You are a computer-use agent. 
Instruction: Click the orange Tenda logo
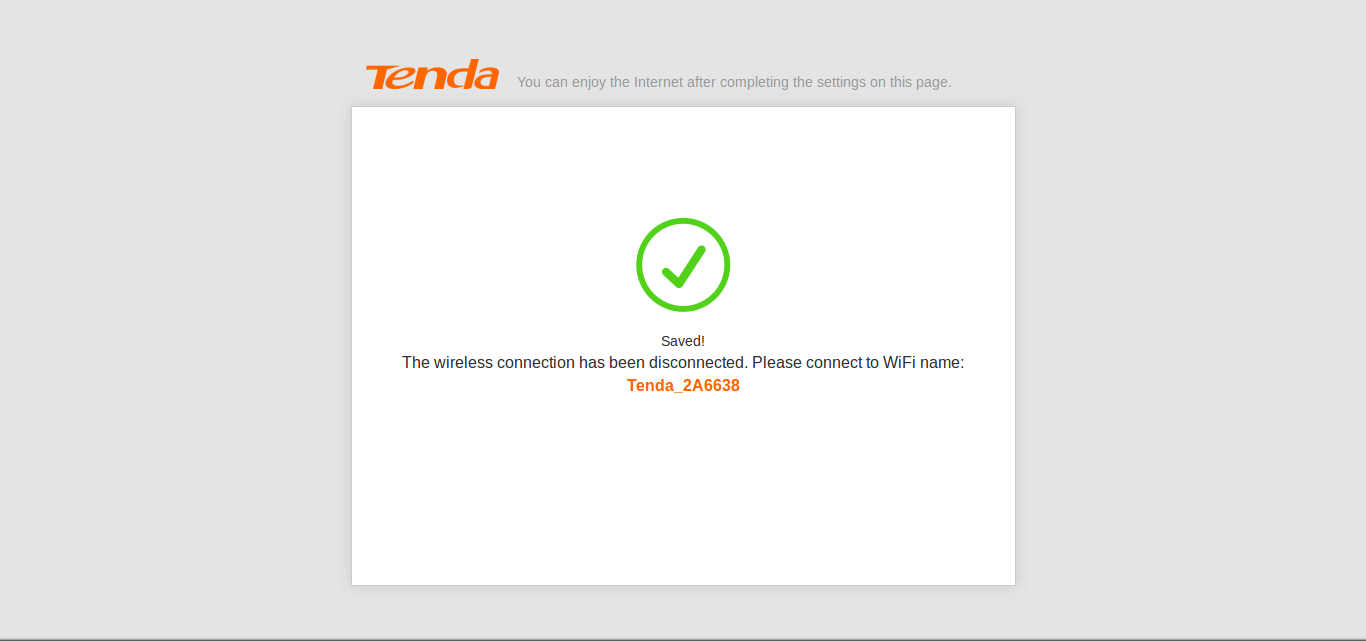point(432,75)
